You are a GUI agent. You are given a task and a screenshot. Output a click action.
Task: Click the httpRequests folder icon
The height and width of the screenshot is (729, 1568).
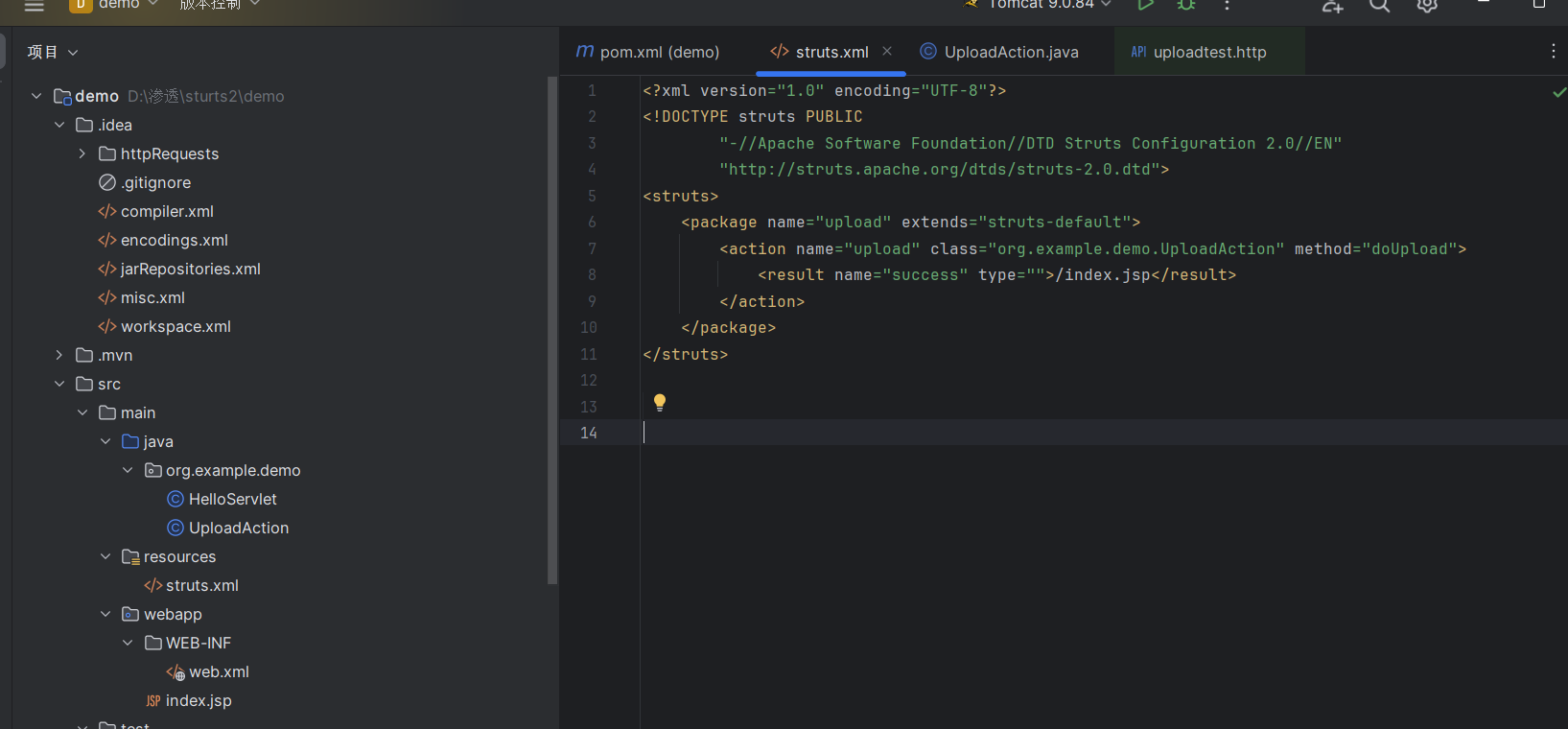(107, 153)
